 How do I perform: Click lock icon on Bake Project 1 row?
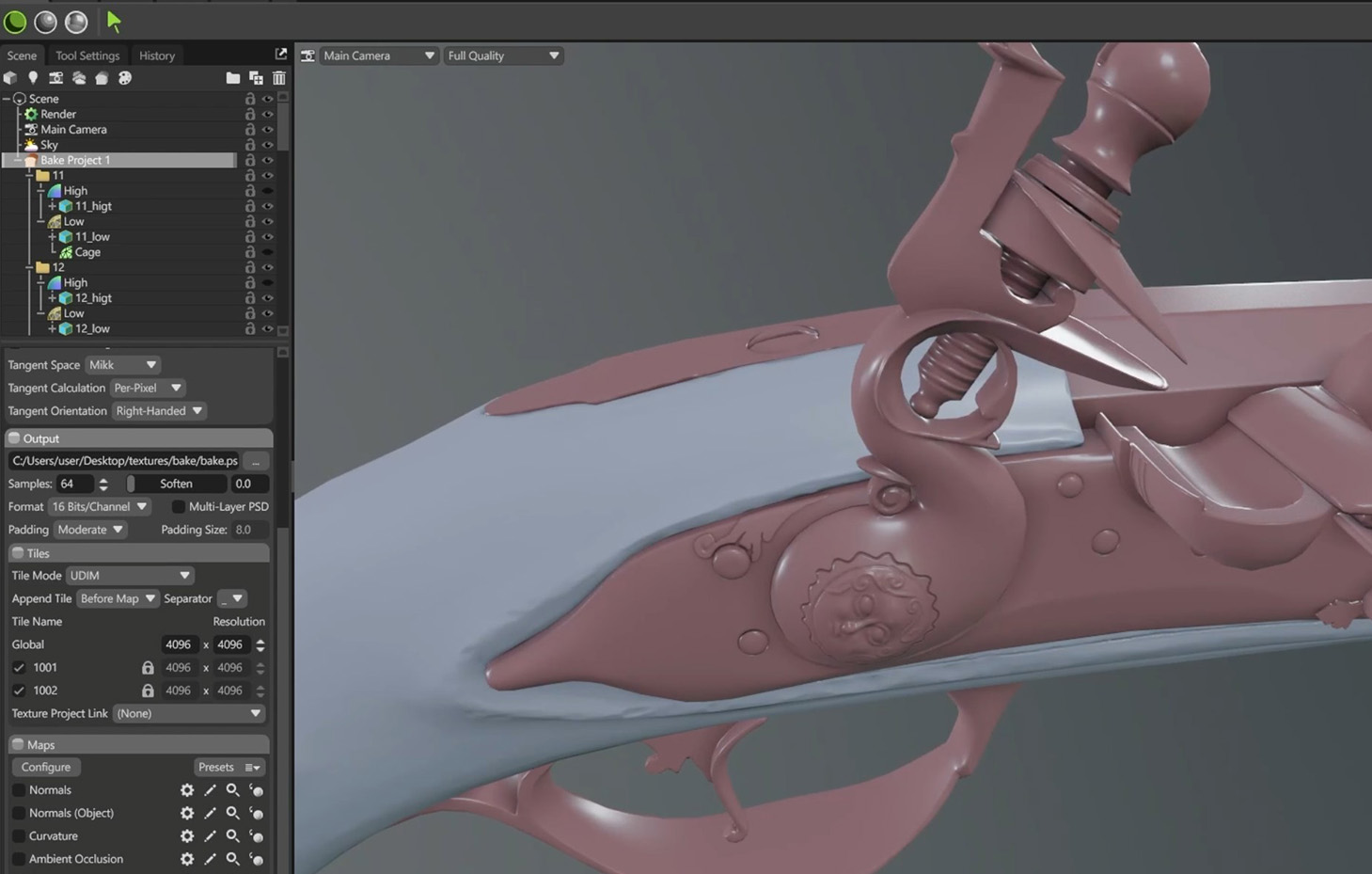coord(250,160)
